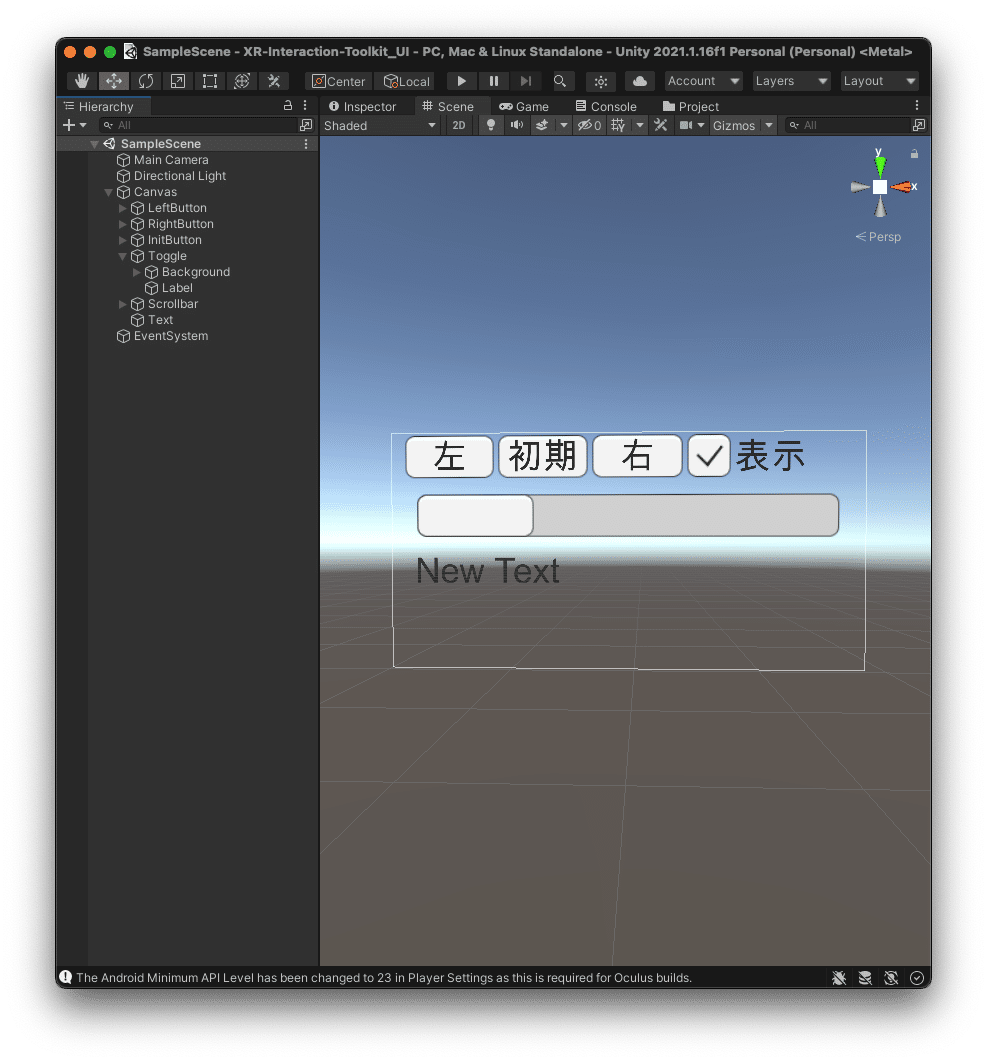The height and width of the screenshot is (1062, 987).
Task: Open scene component tools icon
Action: click(660, 125)
